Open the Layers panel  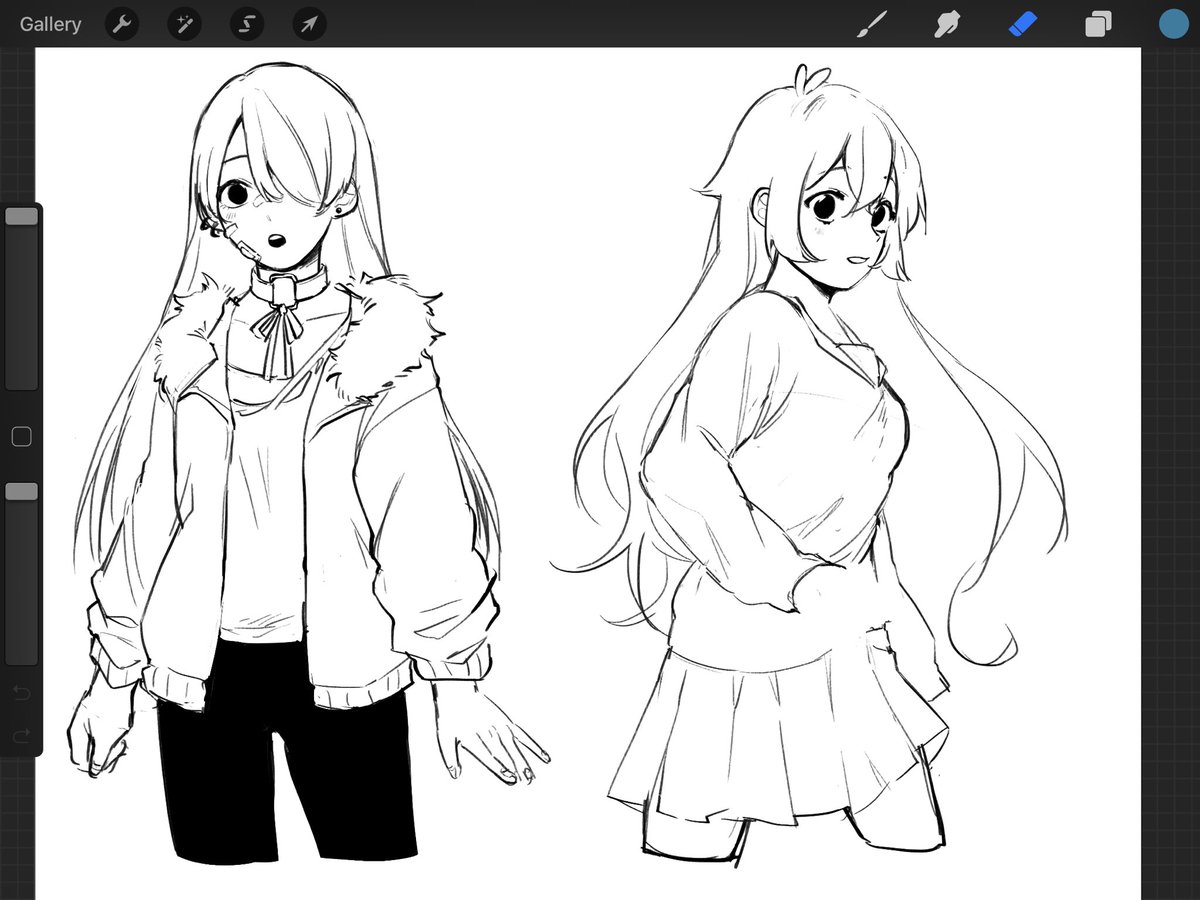(1098, 24)
